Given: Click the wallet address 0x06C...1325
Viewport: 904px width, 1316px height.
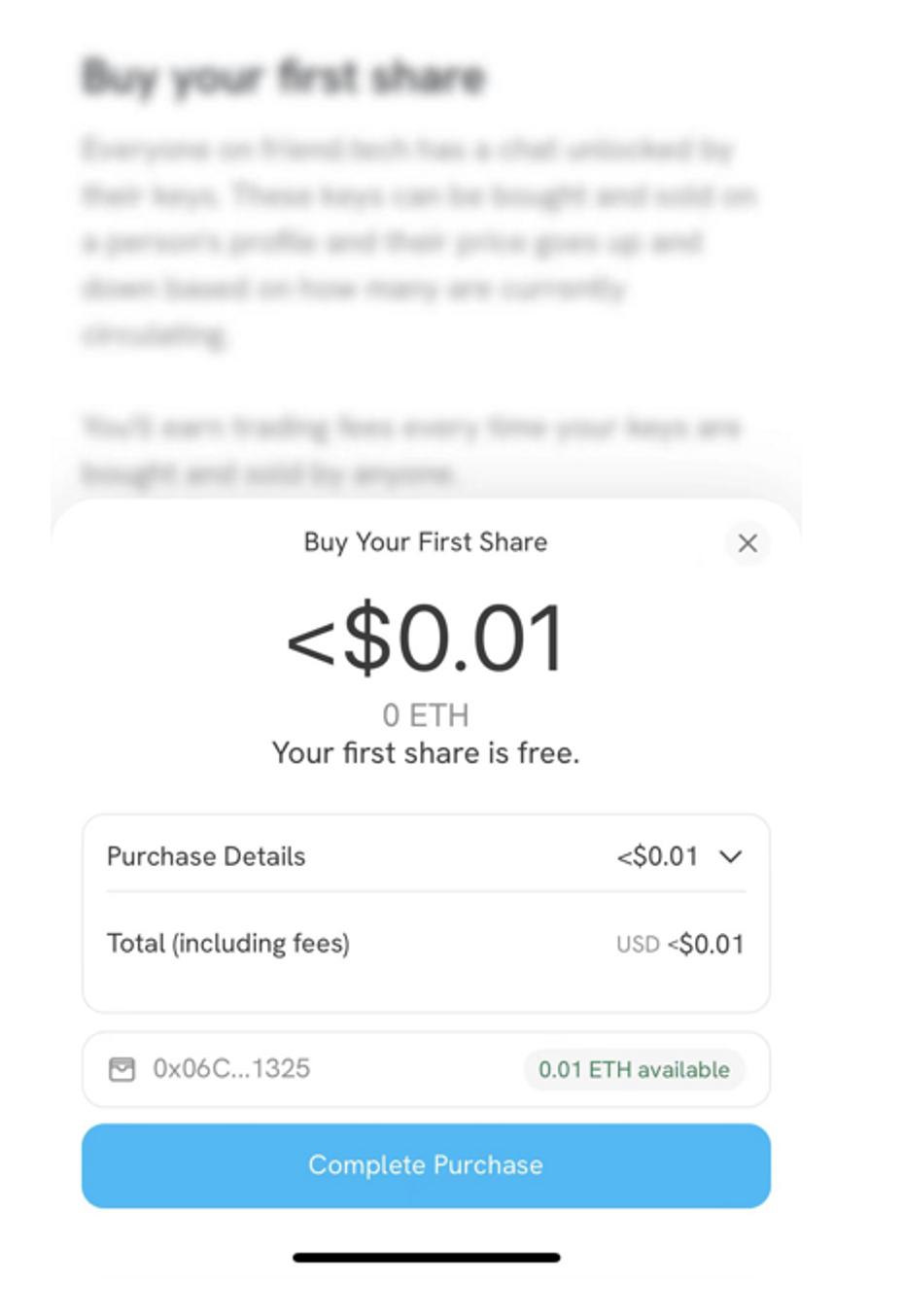Looking at the screenshot, I should [231, 1068].
